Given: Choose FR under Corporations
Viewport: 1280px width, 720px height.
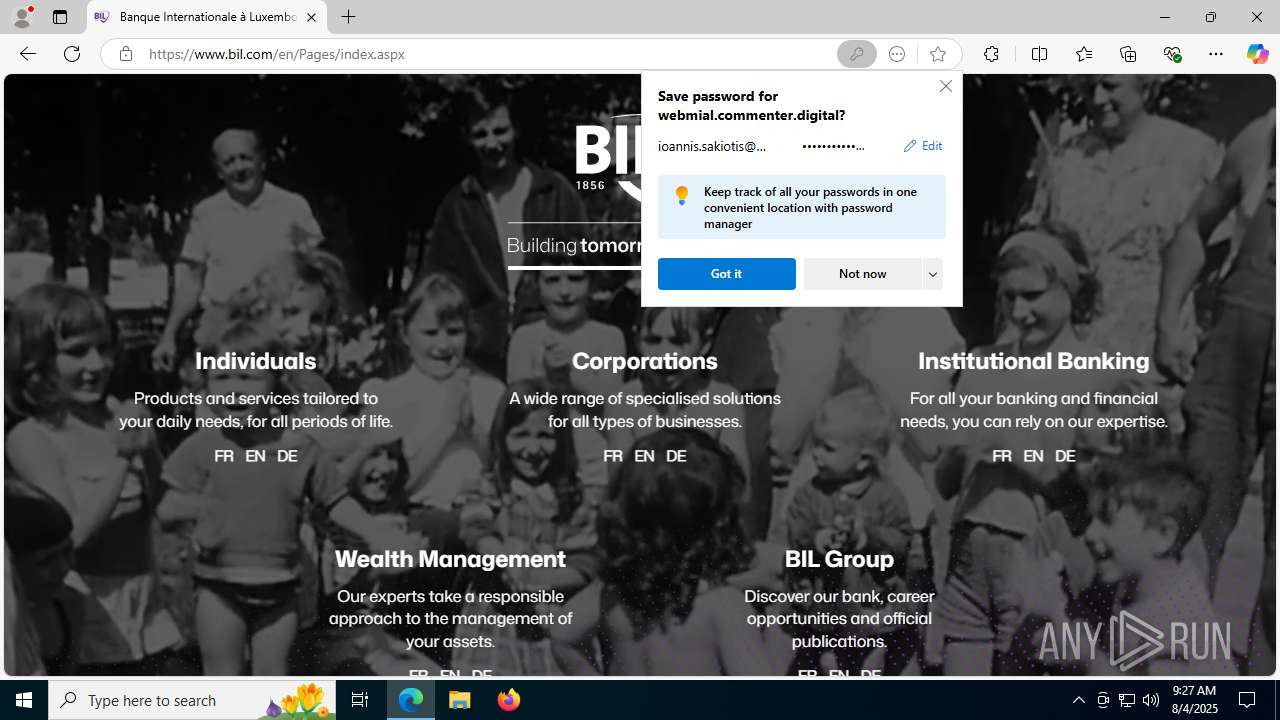Looking at the screenshot, I should pyautogui.click(x=613, y=456).
